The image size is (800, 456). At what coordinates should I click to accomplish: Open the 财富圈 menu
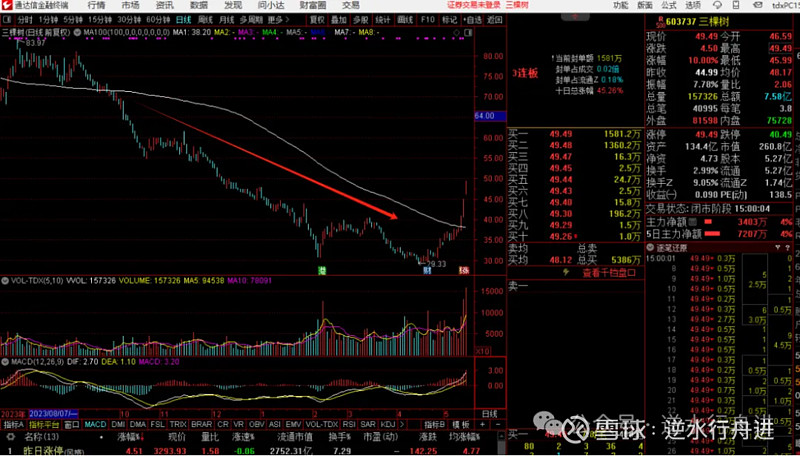(313, 6)
